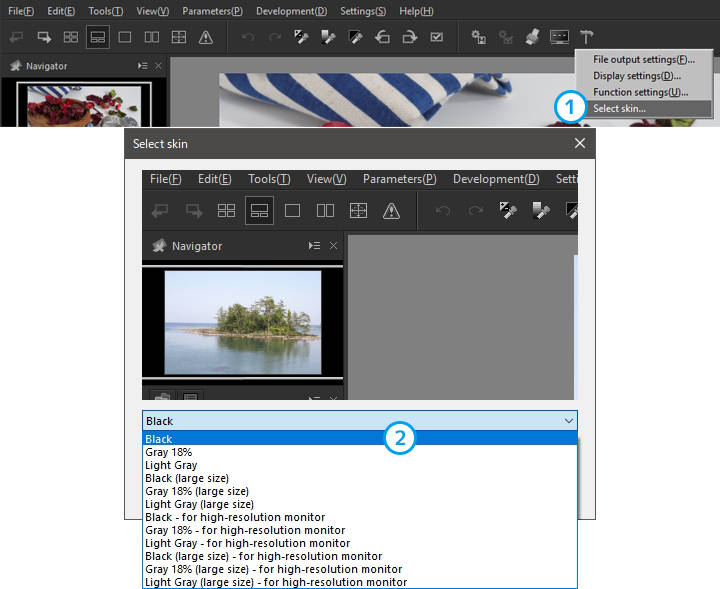Toggle the warning triangle icon in main toolbar
Screen dimensions: 720x589
(206, 37)
